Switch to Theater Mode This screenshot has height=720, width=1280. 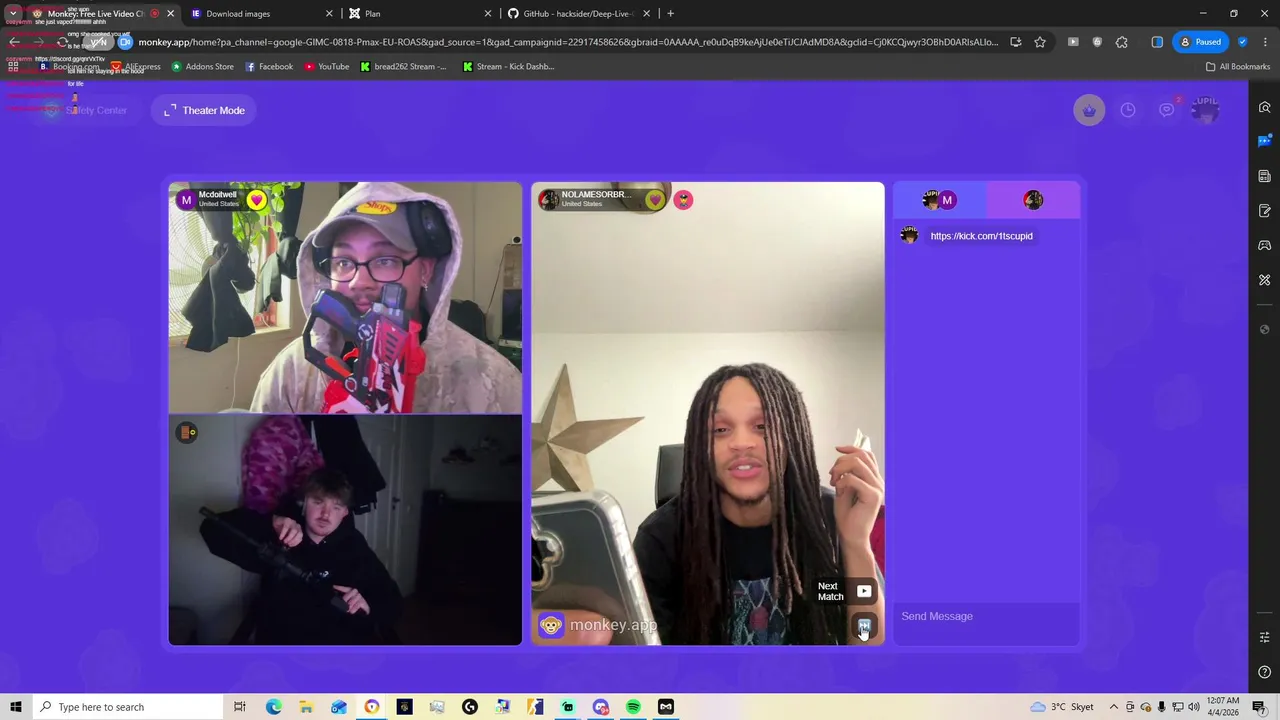[204, 110]
